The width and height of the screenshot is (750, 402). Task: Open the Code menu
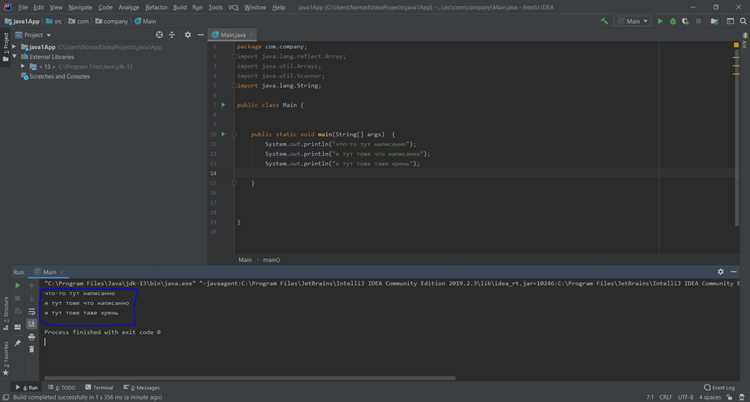pyautogui.click(x=105, y=8)
